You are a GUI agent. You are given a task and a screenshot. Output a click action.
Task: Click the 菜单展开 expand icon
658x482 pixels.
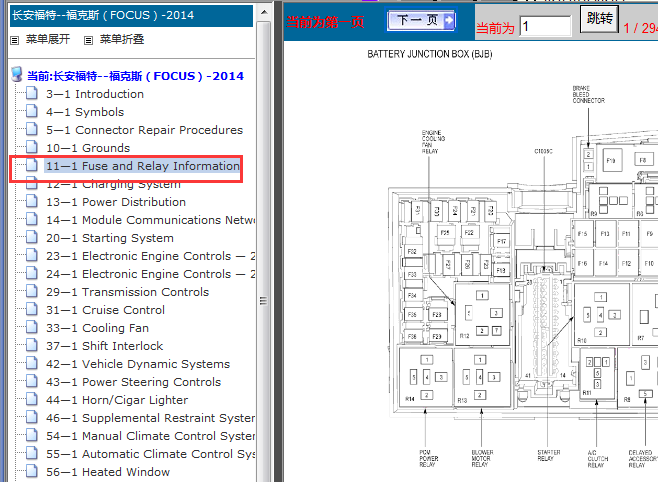pos(15,40)
